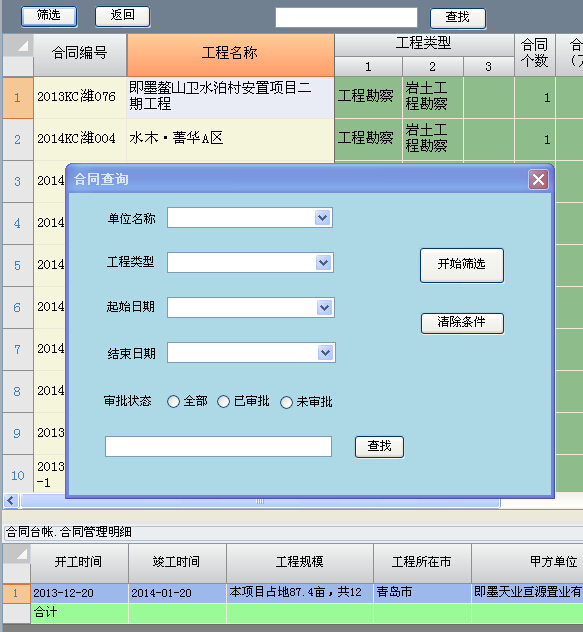The image size is (583, 632).
Task: Click the 工程所在市 column header
Action: pos(422,562)
